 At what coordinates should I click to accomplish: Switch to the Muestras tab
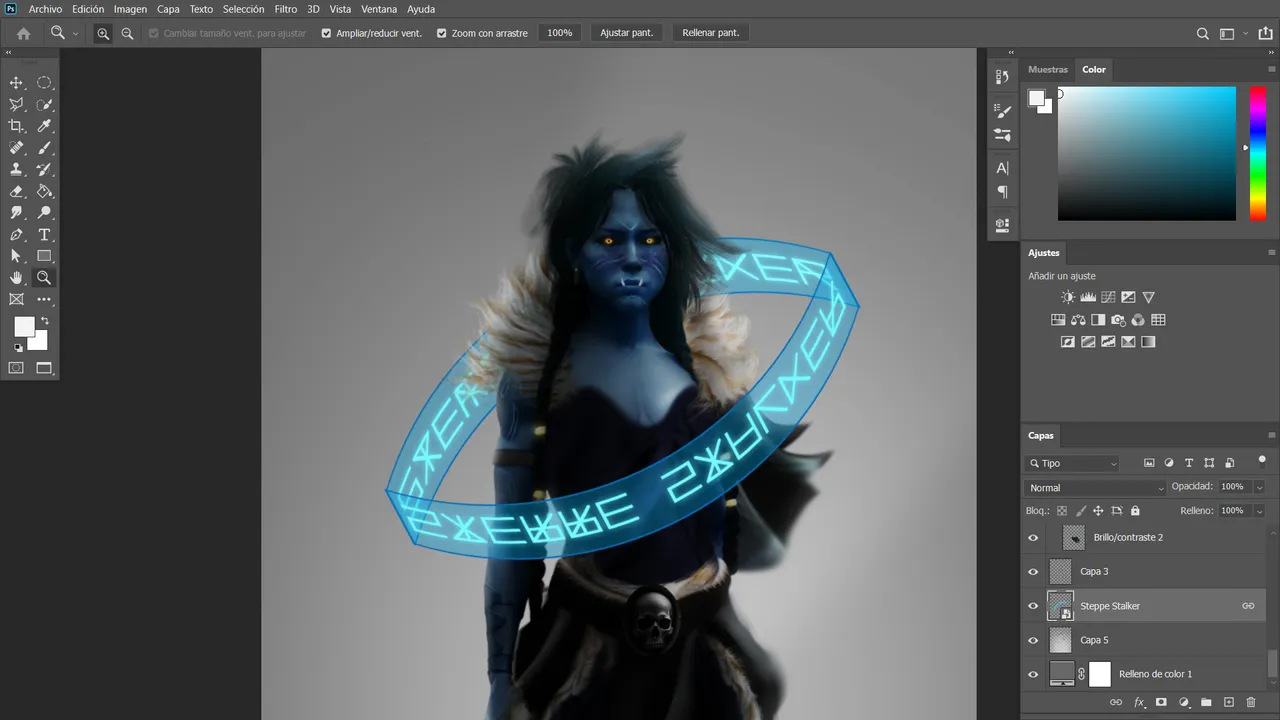[1048, 70]
